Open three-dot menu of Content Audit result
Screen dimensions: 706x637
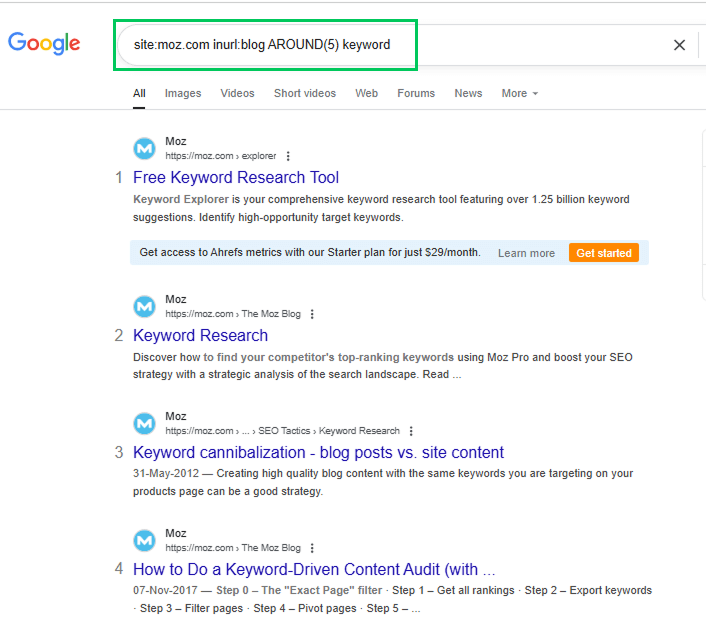click(312, 548)
